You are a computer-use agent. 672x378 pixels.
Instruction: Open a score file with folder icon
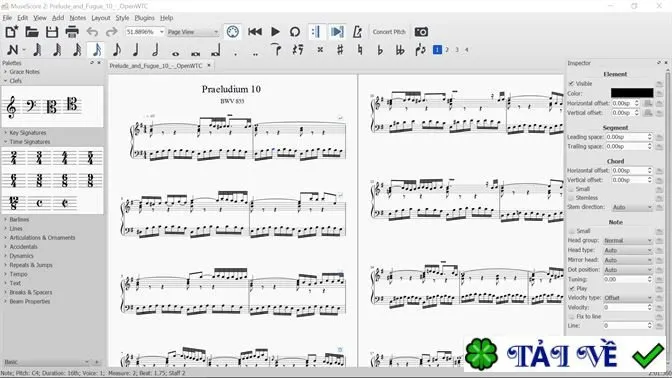pyautogui.click(x=32, y=32)
